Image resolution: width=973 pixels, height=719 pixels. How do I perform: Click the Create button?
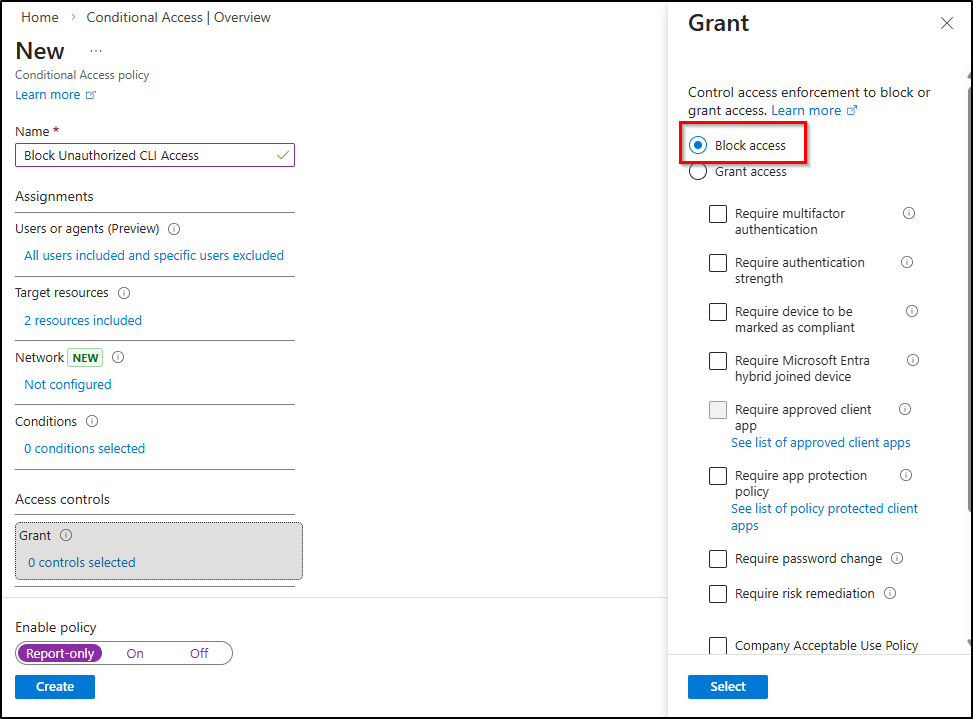pyautogui.click(x=54, y=687)
